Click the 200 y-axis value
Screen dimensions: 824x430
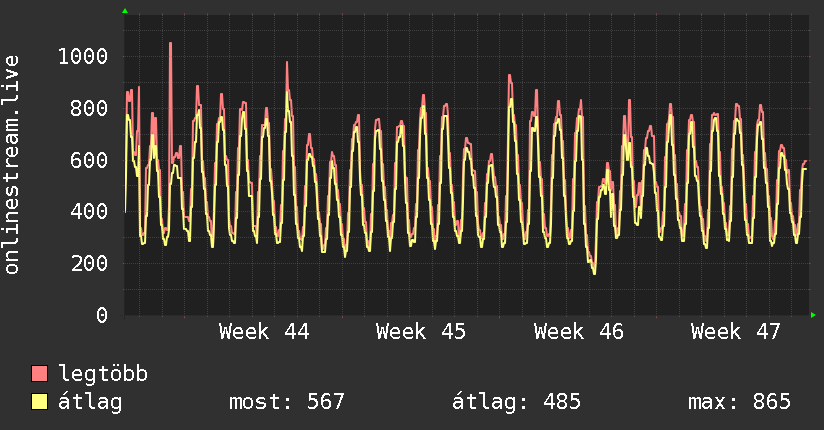click(x=89, y=263)
